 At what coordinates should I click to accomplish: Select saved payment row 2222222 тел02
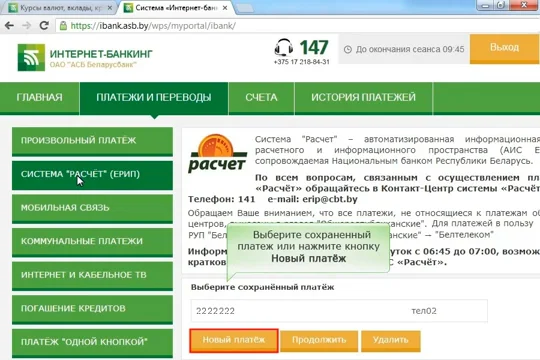339,311
